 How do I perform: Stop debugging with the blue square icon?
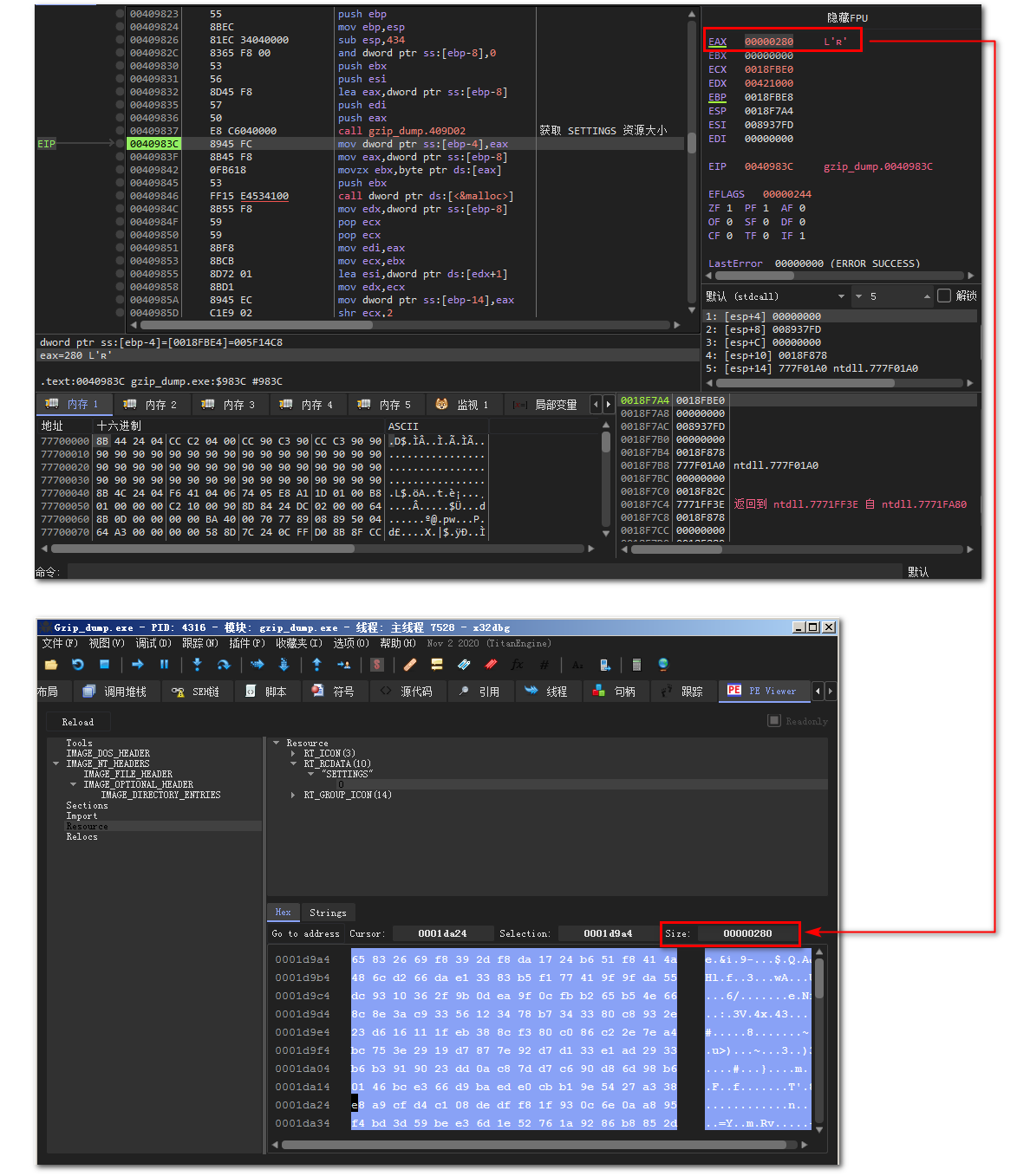104,665
